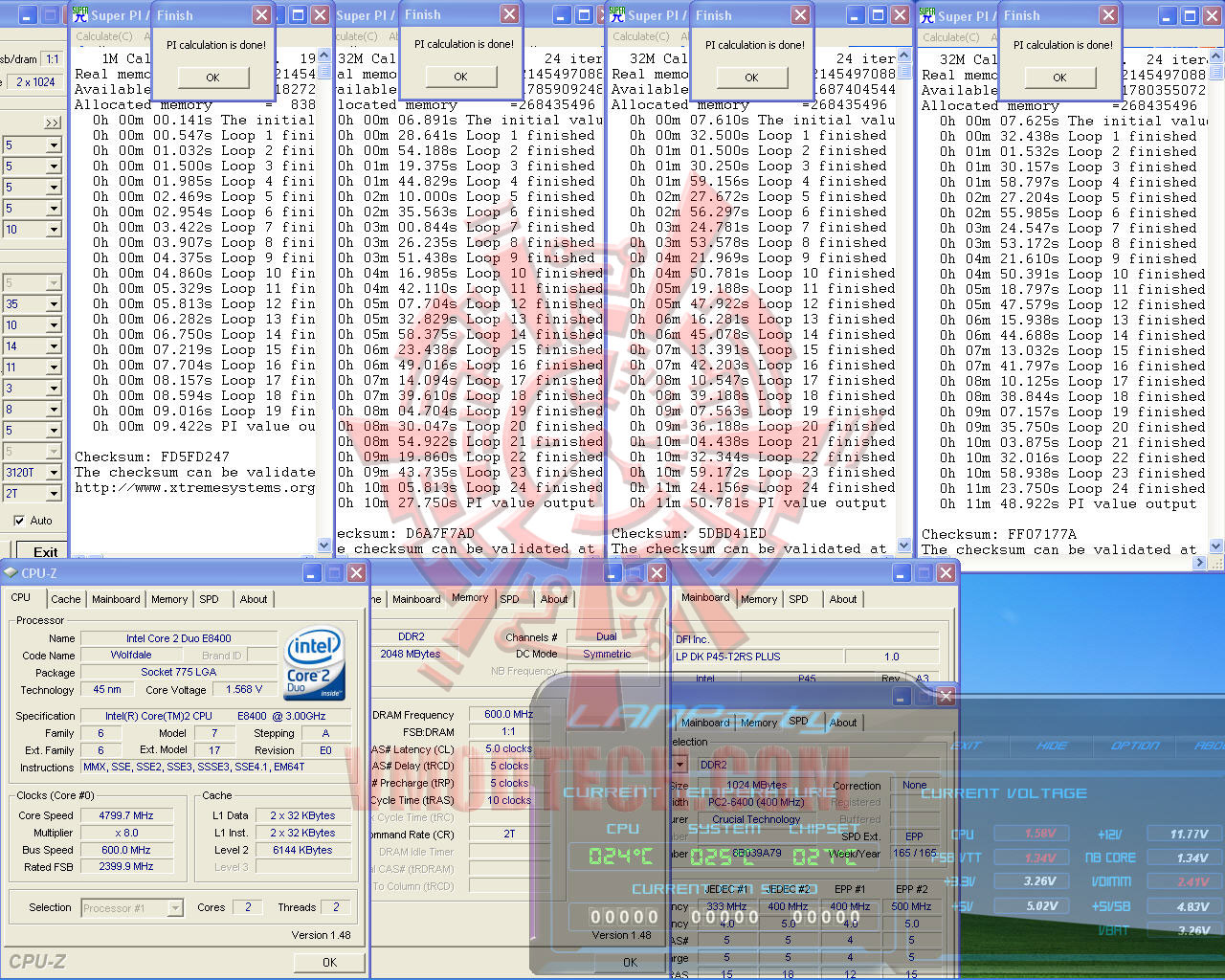The image size is (1225, 980).
Task: Select the Memory tab in the CPU-Z window showing DRAM Frequency
Action: [x=470, y=597]
